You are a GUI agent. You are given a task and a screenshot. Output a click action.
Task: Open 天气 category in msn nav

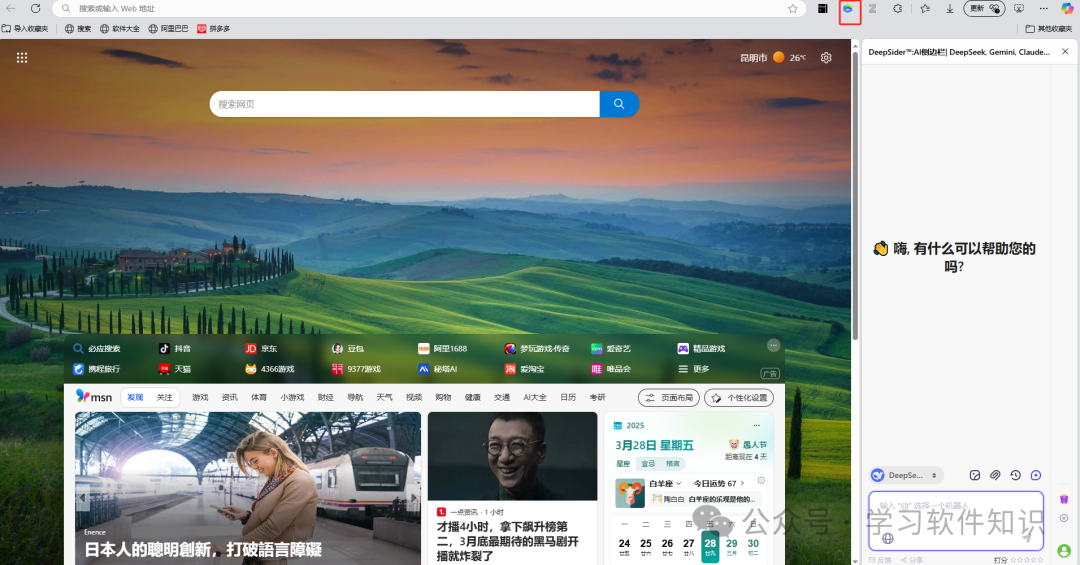pos(384,398)
